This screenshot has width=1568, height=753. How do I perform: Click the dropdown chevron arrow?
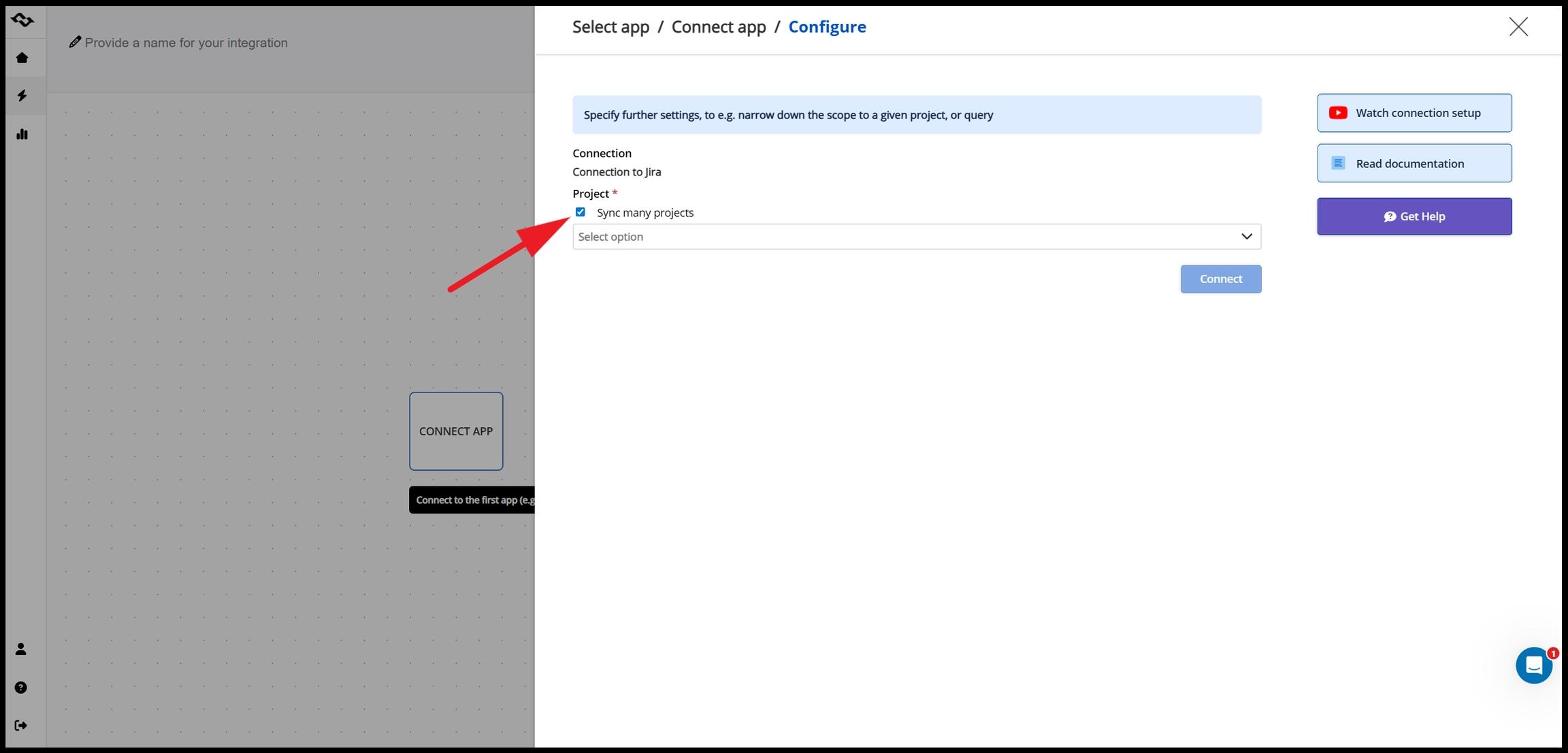click(x=1246, y=237)
